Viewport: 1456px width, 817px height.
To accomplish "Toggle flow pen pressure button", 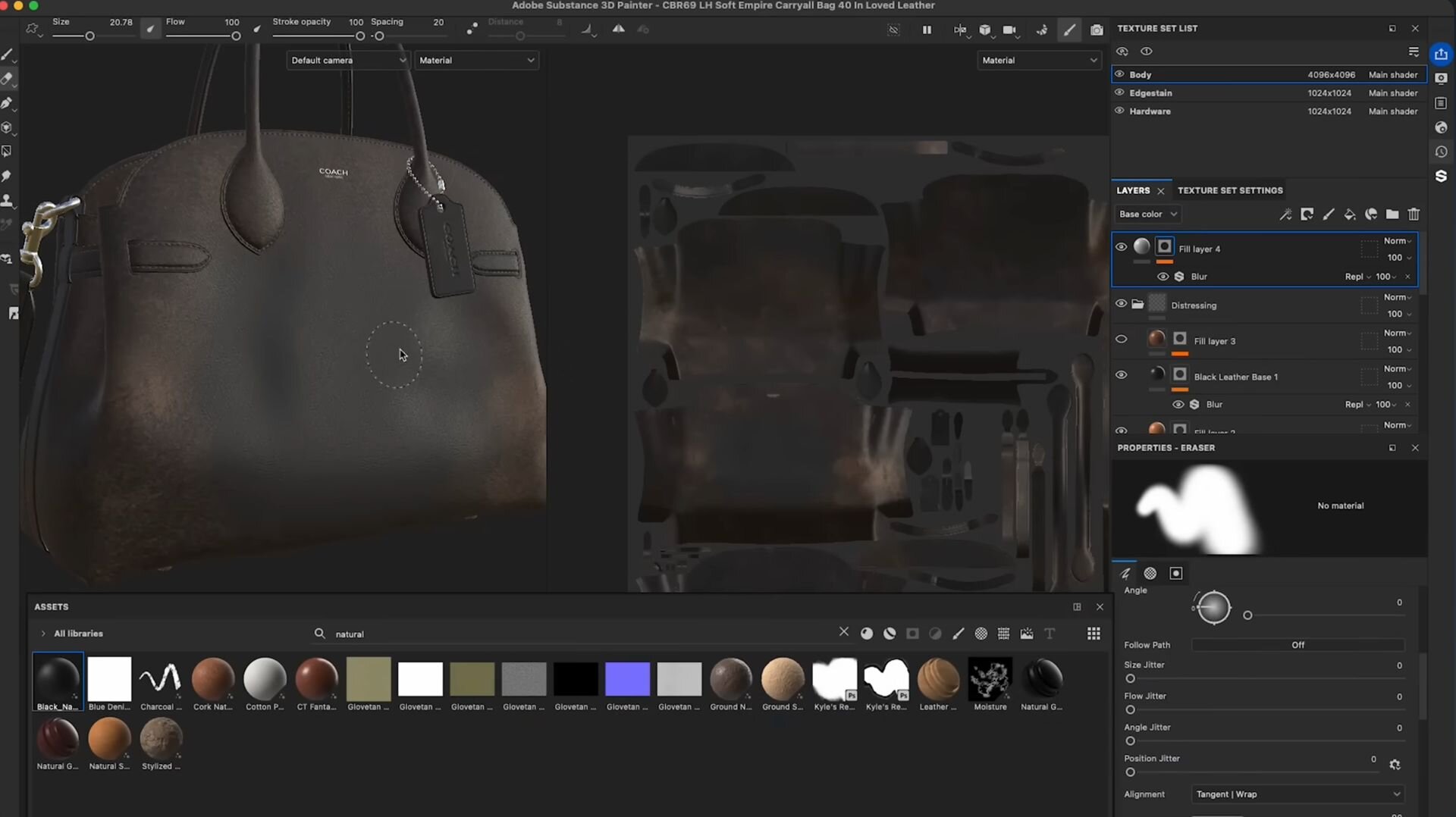I will pyautogui.click(x=257, y=29).
